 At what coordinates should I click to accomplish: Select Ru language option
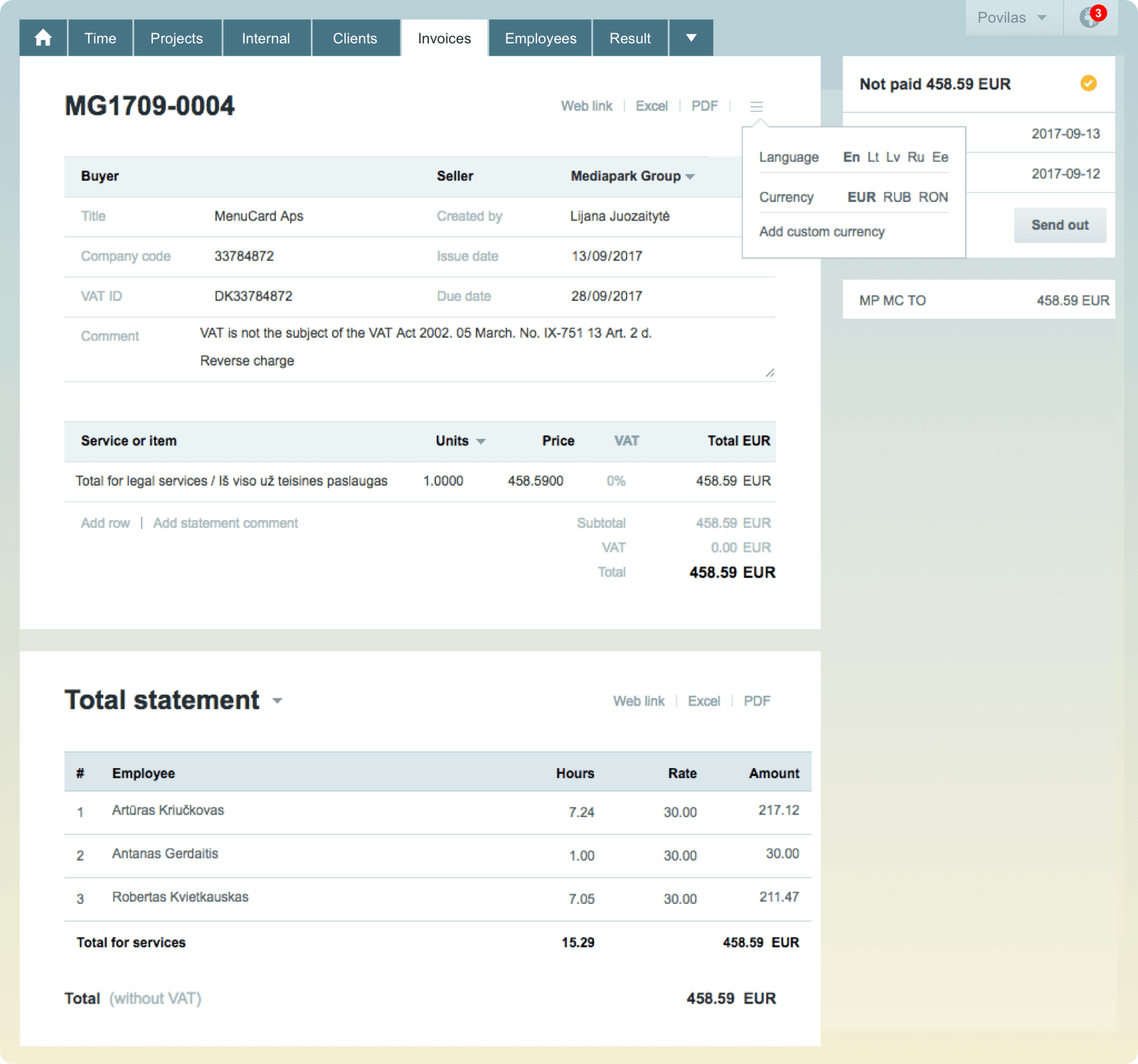click(x=916, y=157)
